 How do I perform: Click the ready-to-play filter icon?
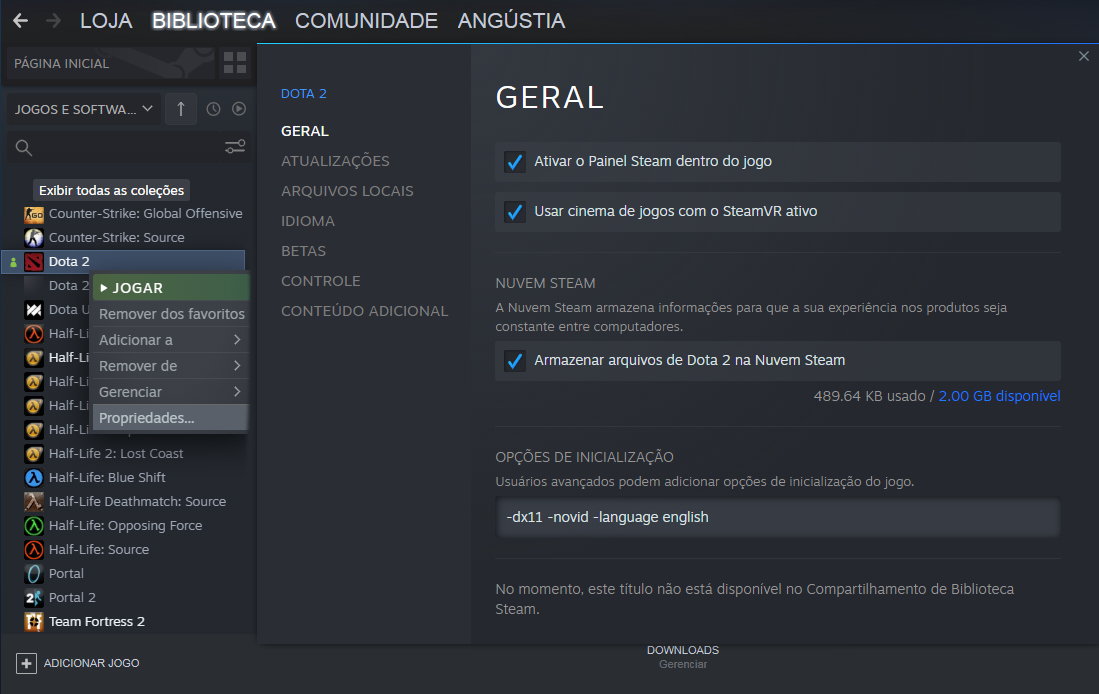[x=239, y=109]
